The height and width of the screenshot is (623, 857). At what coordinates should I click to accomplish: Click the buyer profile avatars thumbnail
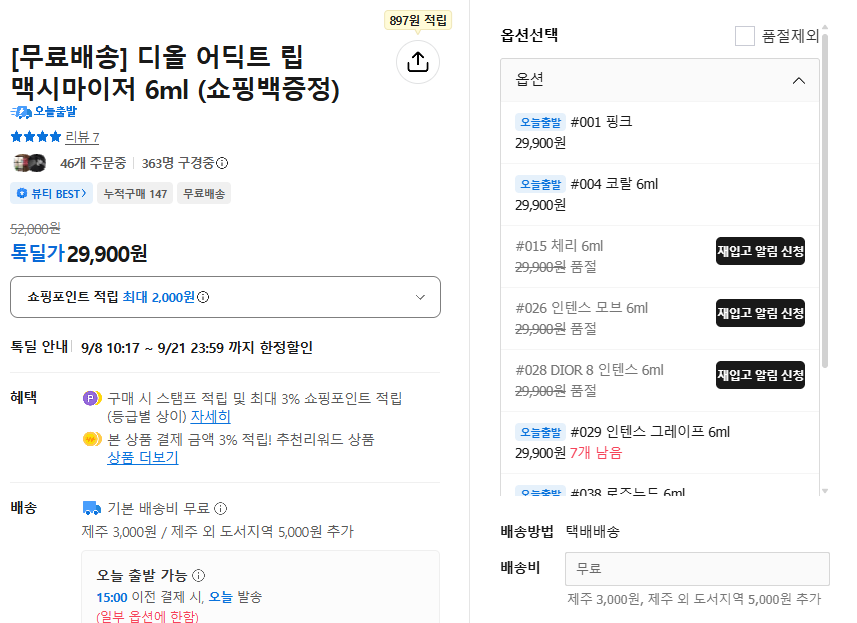[x=30, y=163]
